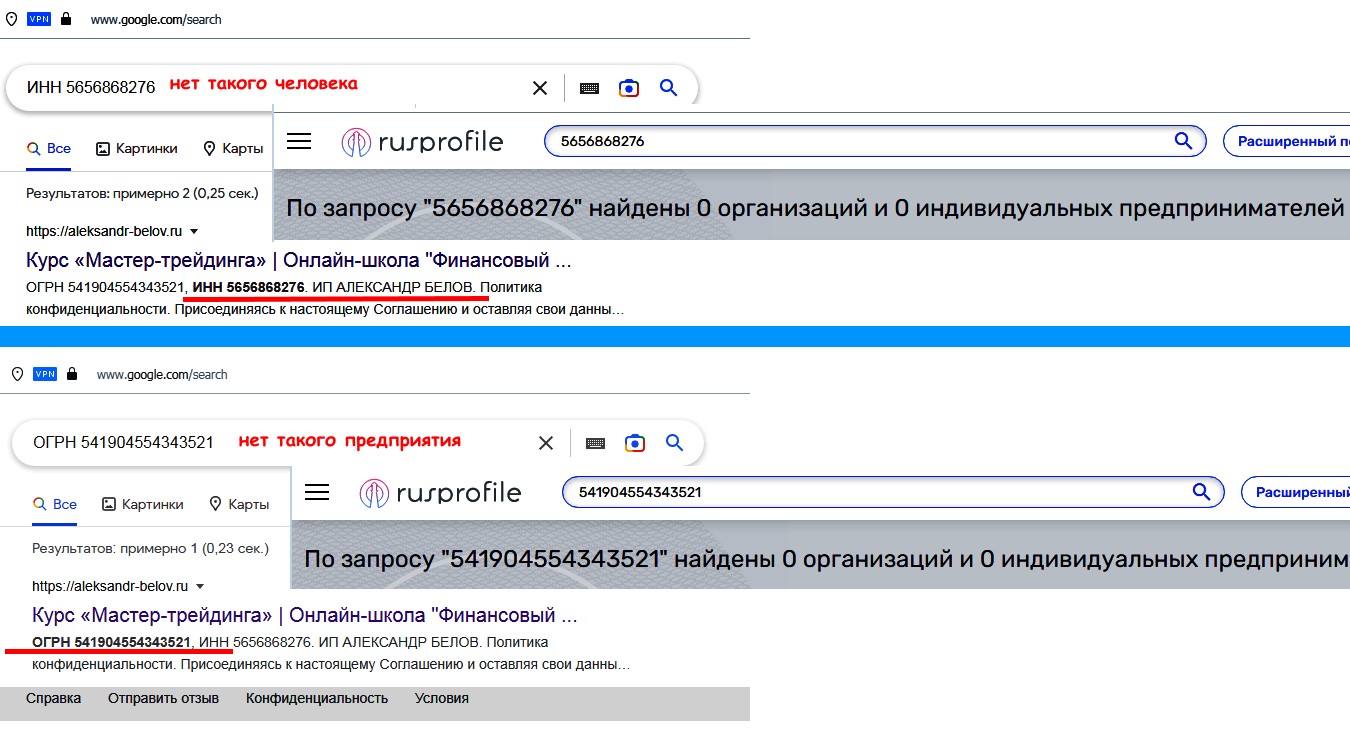Open rusprofile hamburger menu beside 5656868276 search
The image size is (1350, 750).
(299, 141)
